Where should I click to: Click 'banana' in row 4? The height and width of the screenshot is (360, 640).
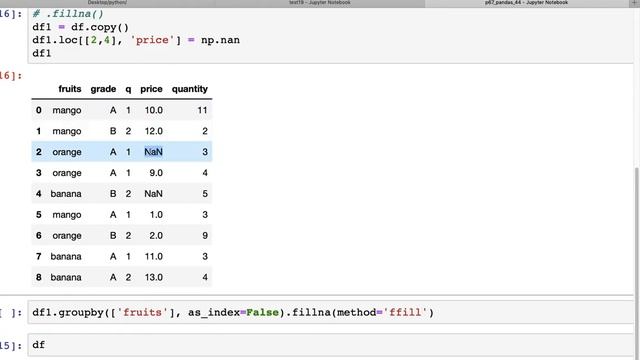pyautogui.click(x=66, y=193)
